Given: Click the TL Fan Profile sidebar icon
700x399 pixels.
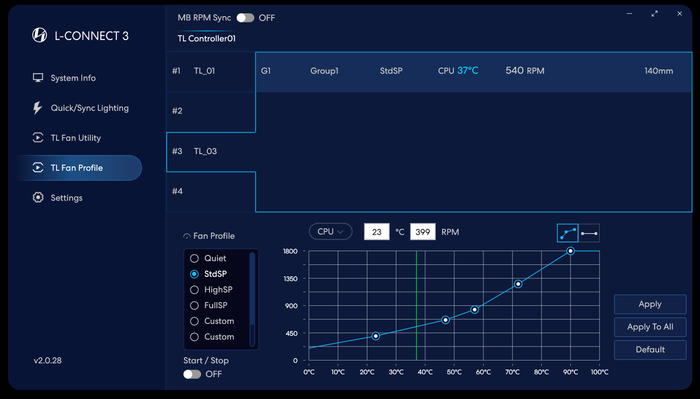Looking at the screenshot, I should click(x=38, y=167).
